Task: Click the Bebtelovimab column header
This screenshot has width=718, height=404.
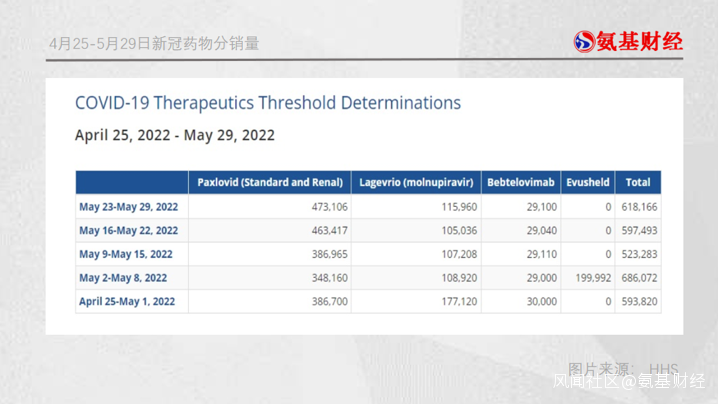Action: tap(520, 182)
